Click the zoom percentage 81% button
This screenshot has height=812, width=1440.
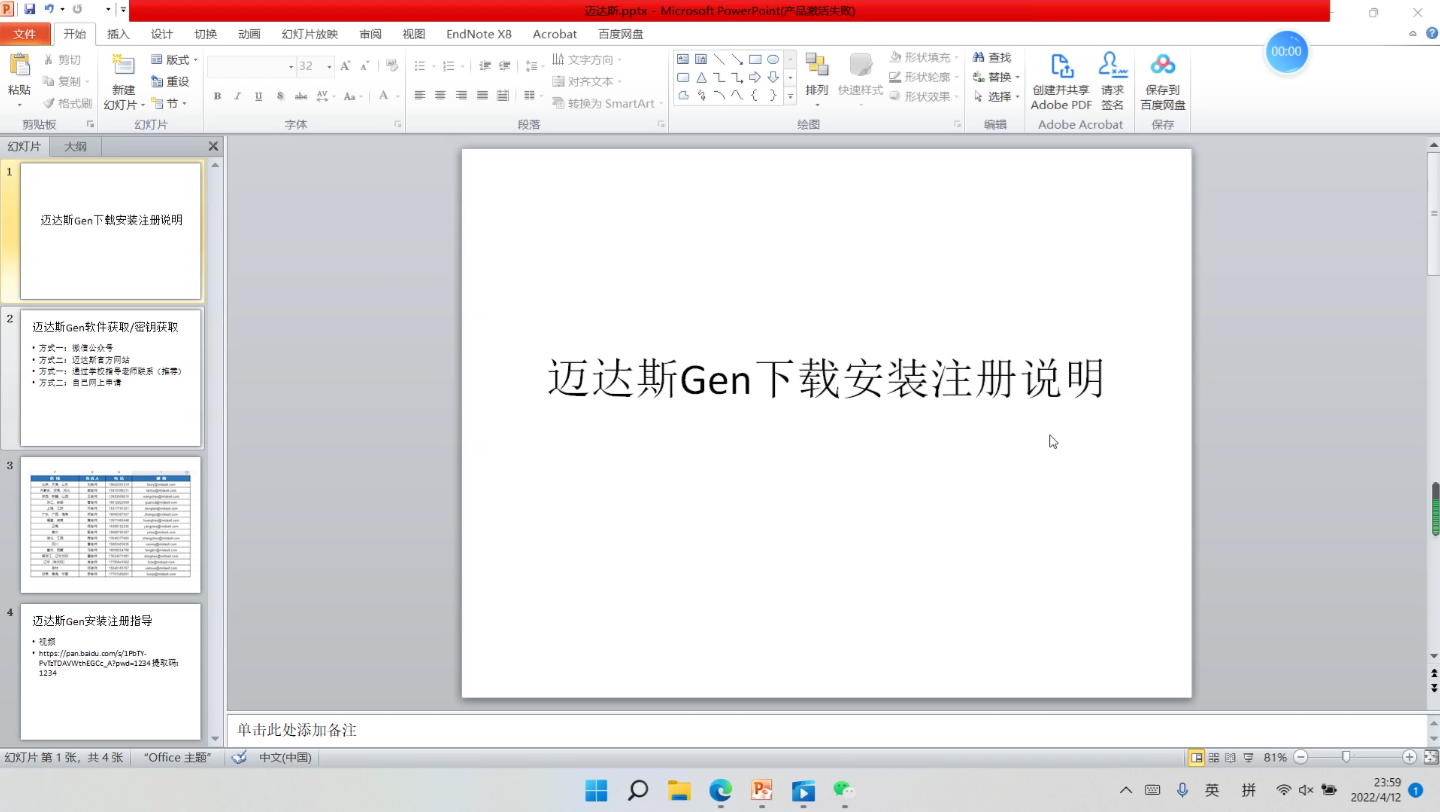1275,758
